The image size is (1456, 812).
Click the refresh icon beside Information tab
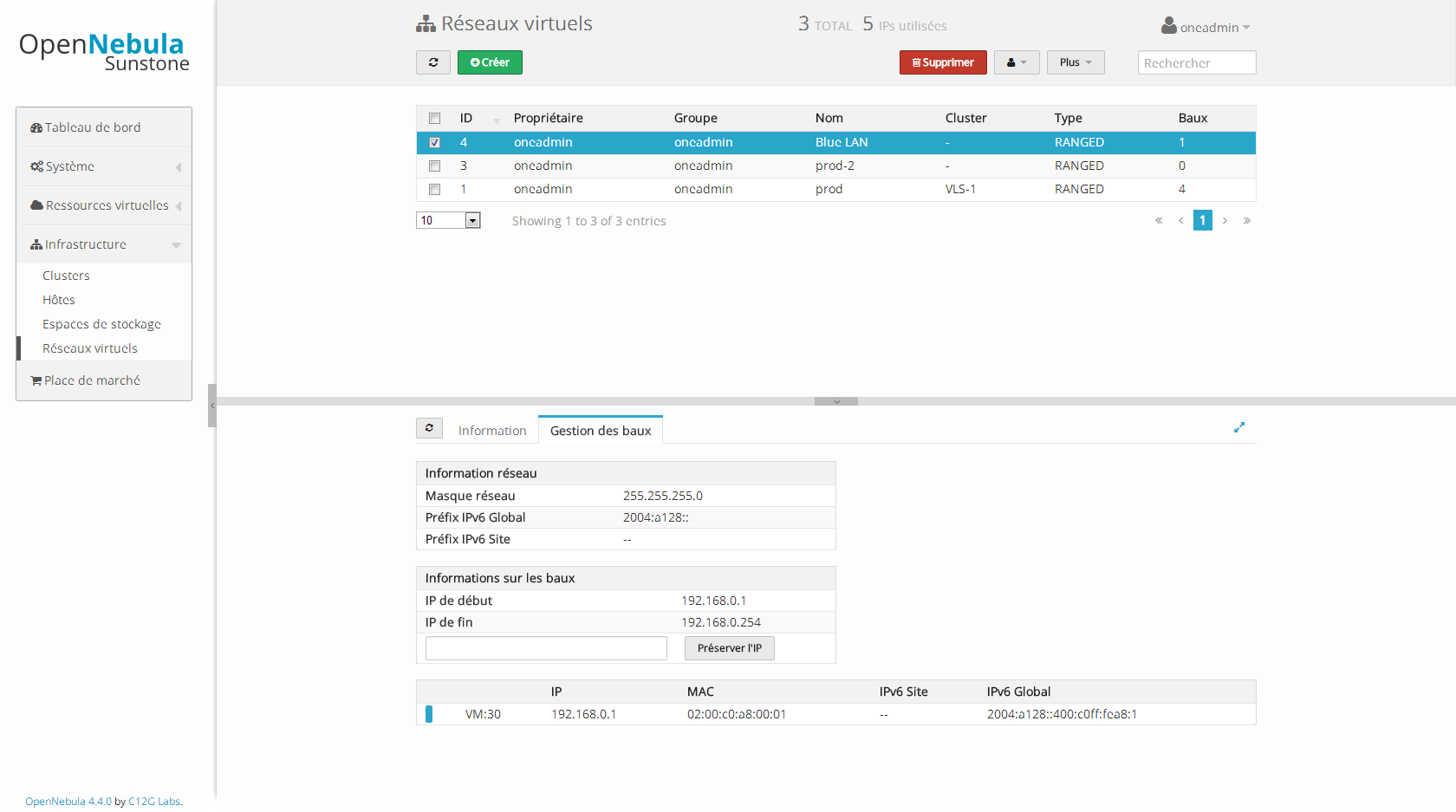coord(429,428)
